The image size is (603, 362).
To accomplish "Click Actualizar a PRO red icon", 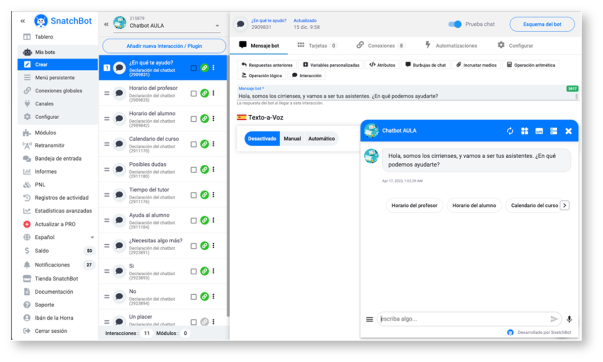I will (x=27, y=224).
